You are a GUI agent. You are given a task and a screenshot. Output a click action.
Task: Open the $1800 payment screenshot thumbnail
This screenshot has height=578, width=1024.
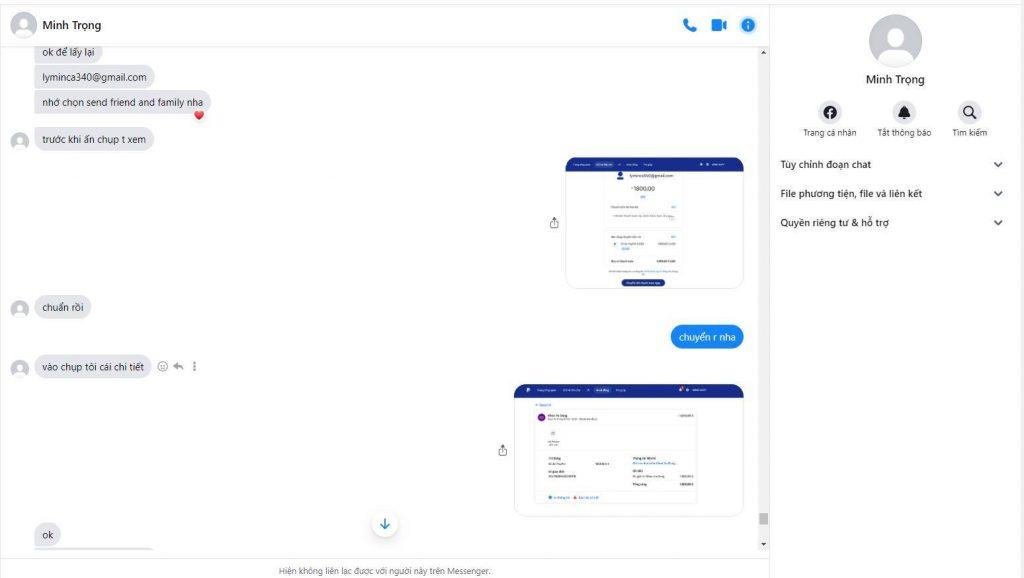[x=654, y=223]
